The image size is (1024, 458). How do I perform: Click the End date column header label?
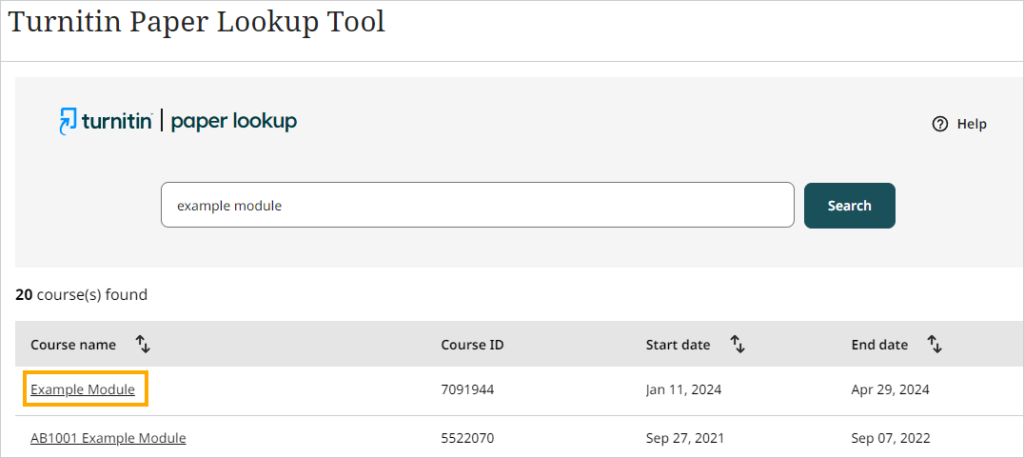[x=880, y=345]
